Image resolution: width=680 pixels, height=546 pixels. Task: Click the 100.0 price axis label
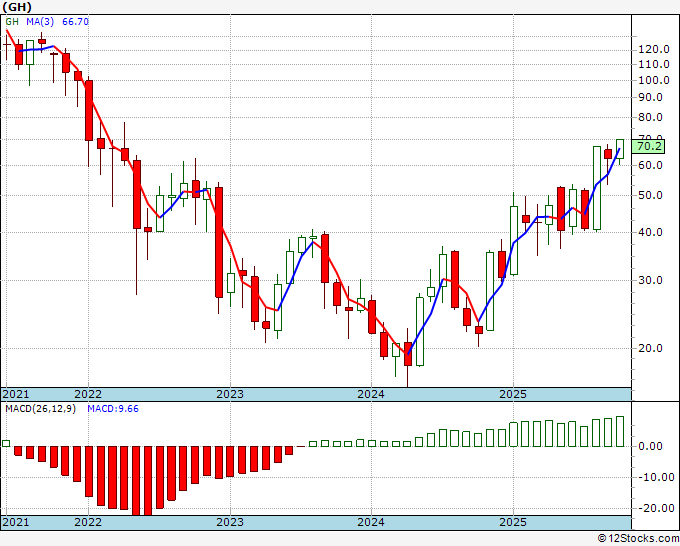tap(654, 80)
